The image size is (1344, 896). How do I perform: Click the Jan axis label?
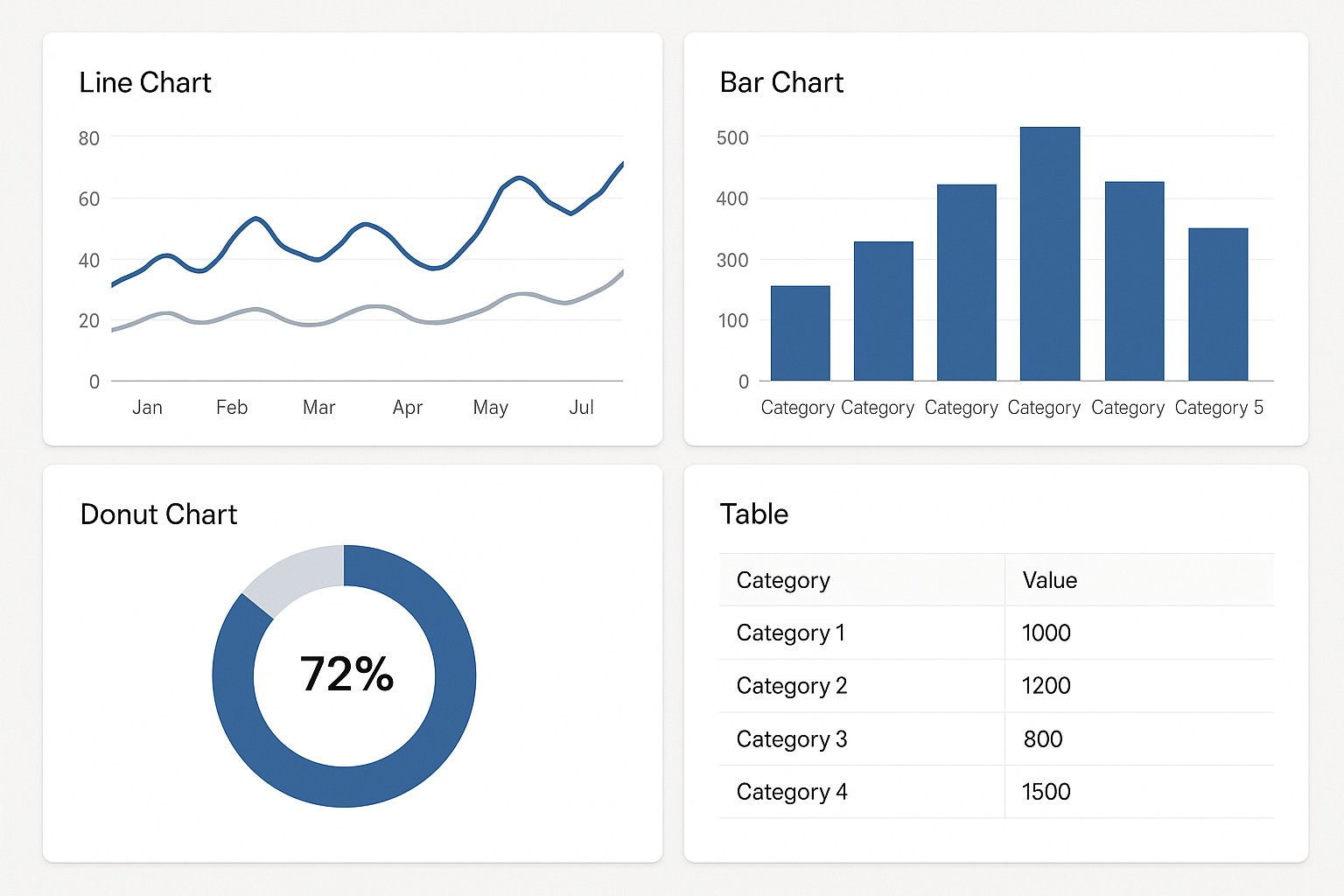pos(147,407)
